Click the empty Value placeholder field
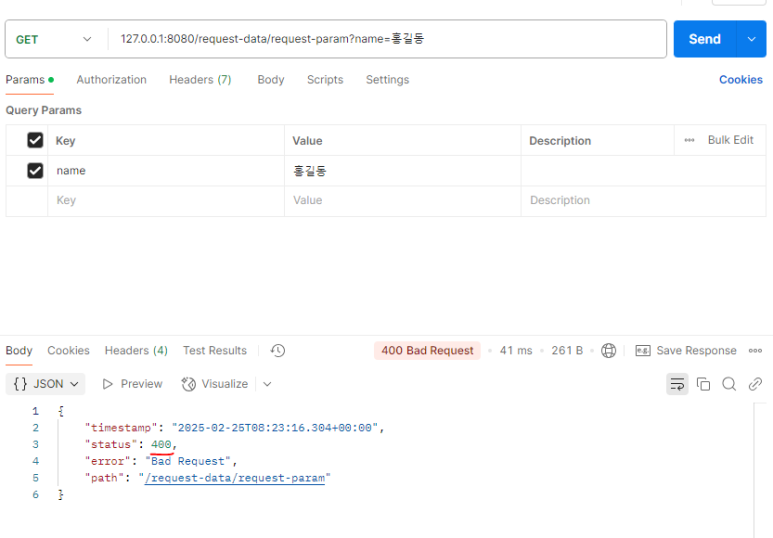773x538 pixels. pyautogui.click(x=402, y=200)
